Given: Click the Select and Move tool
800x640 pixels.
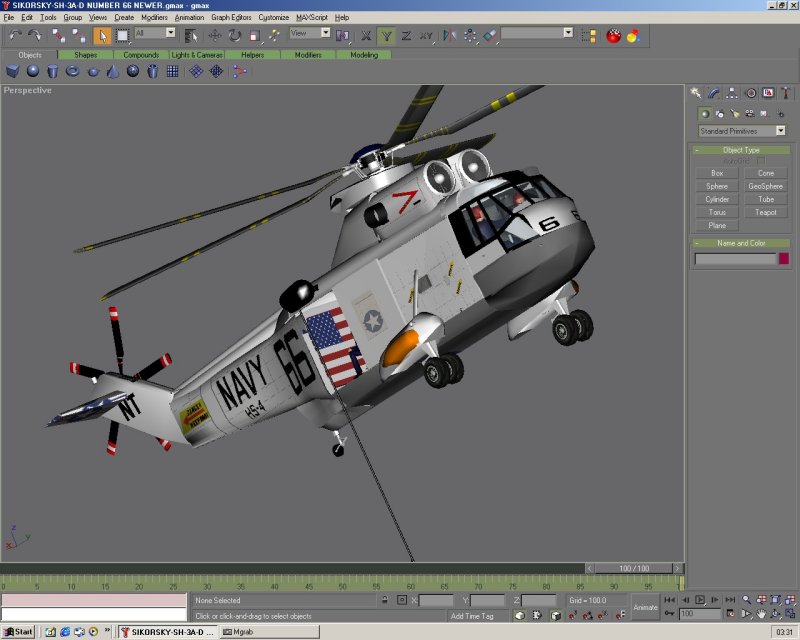Looking at the screenshot, I should (x=214, y=35).
